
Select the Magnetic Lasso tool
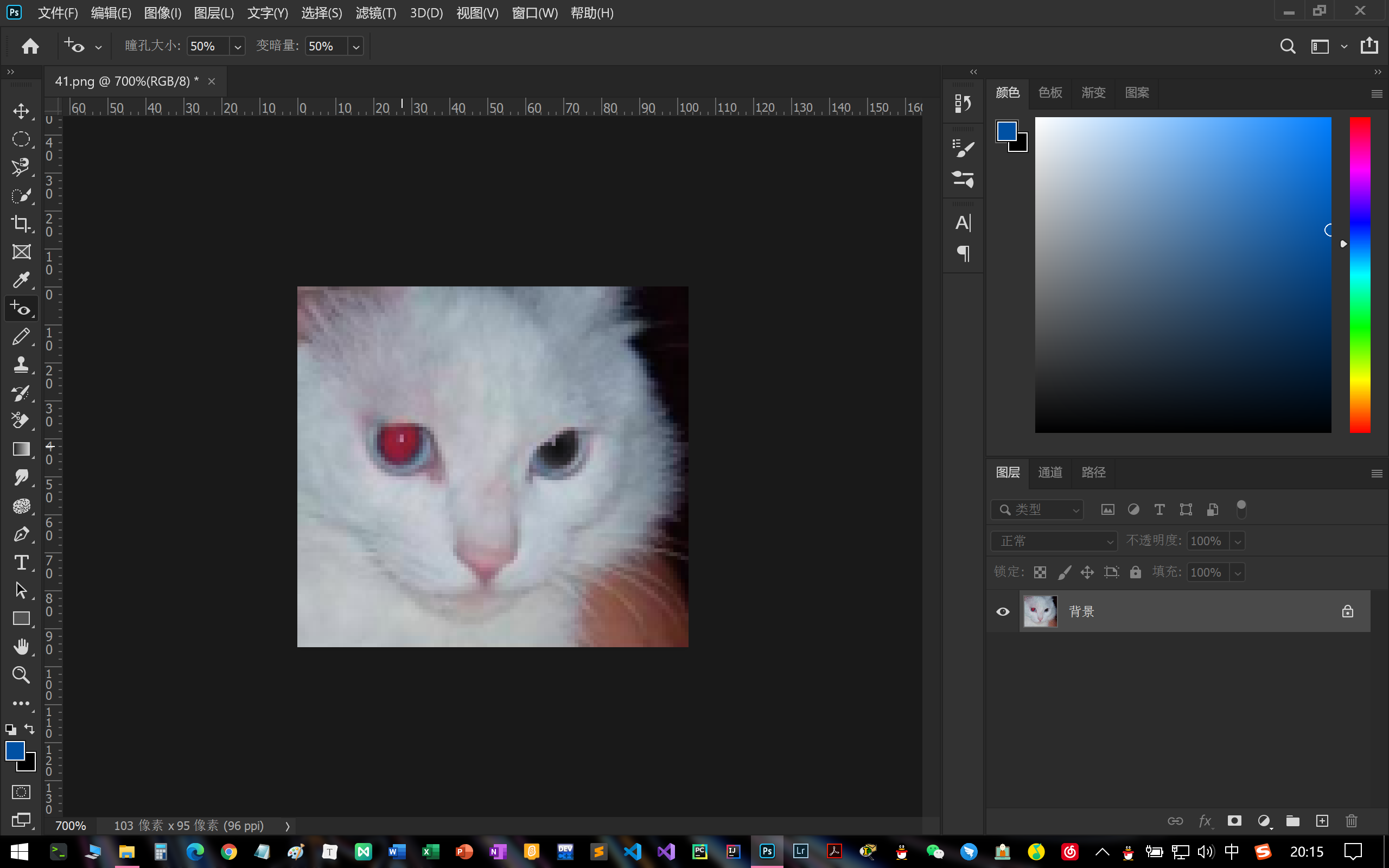21,167
